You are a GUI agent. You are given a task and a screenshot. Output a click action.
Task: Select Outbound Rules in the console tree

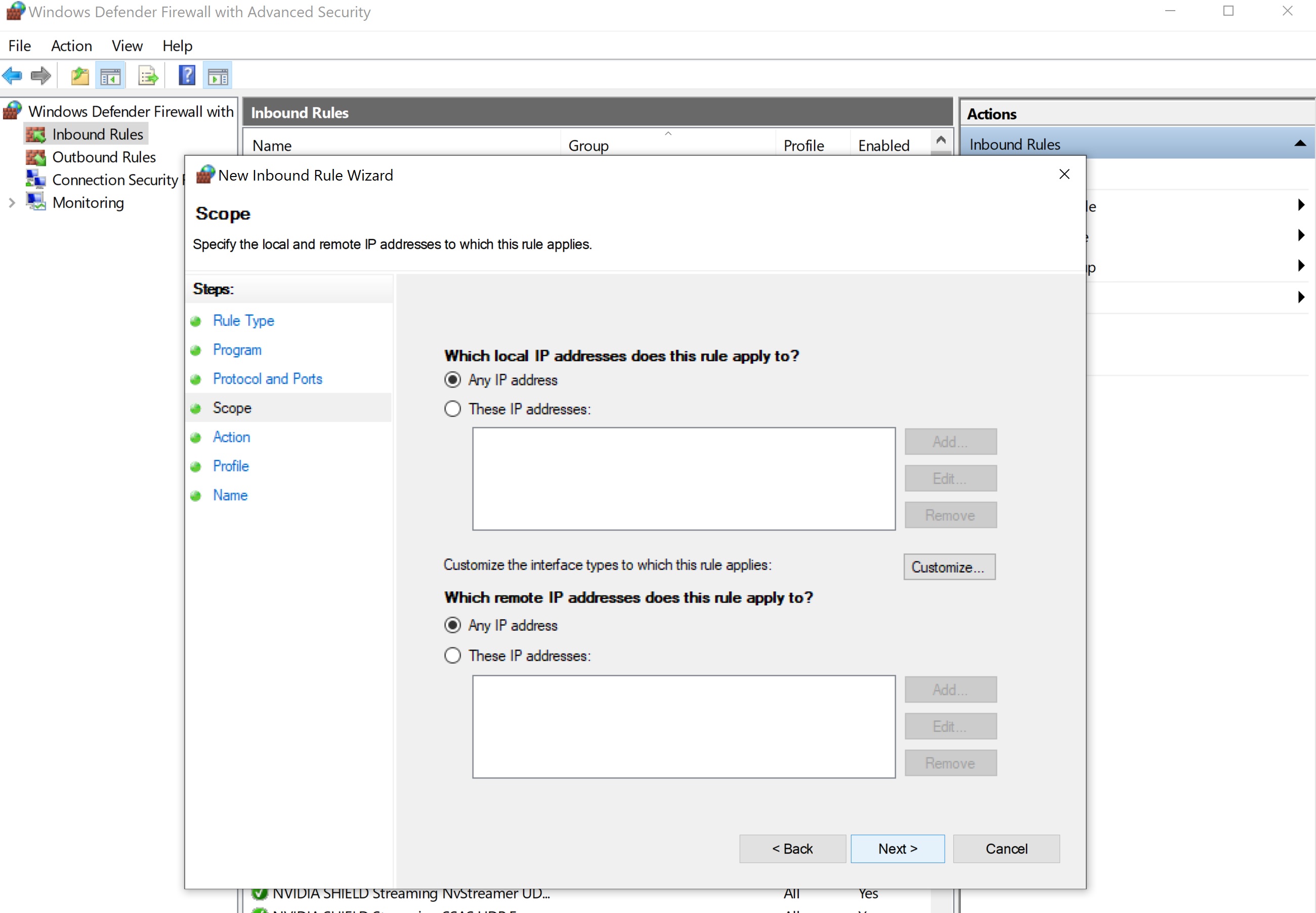(x=104, y=157)
